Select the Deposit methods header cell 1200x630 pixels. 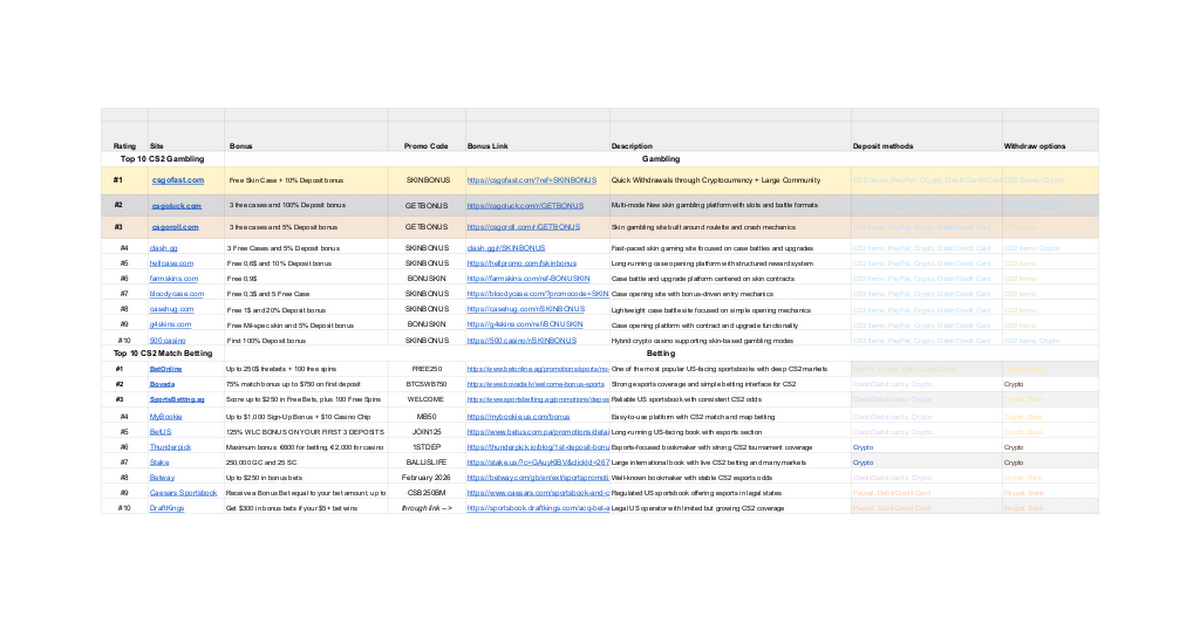coord(882,146)
